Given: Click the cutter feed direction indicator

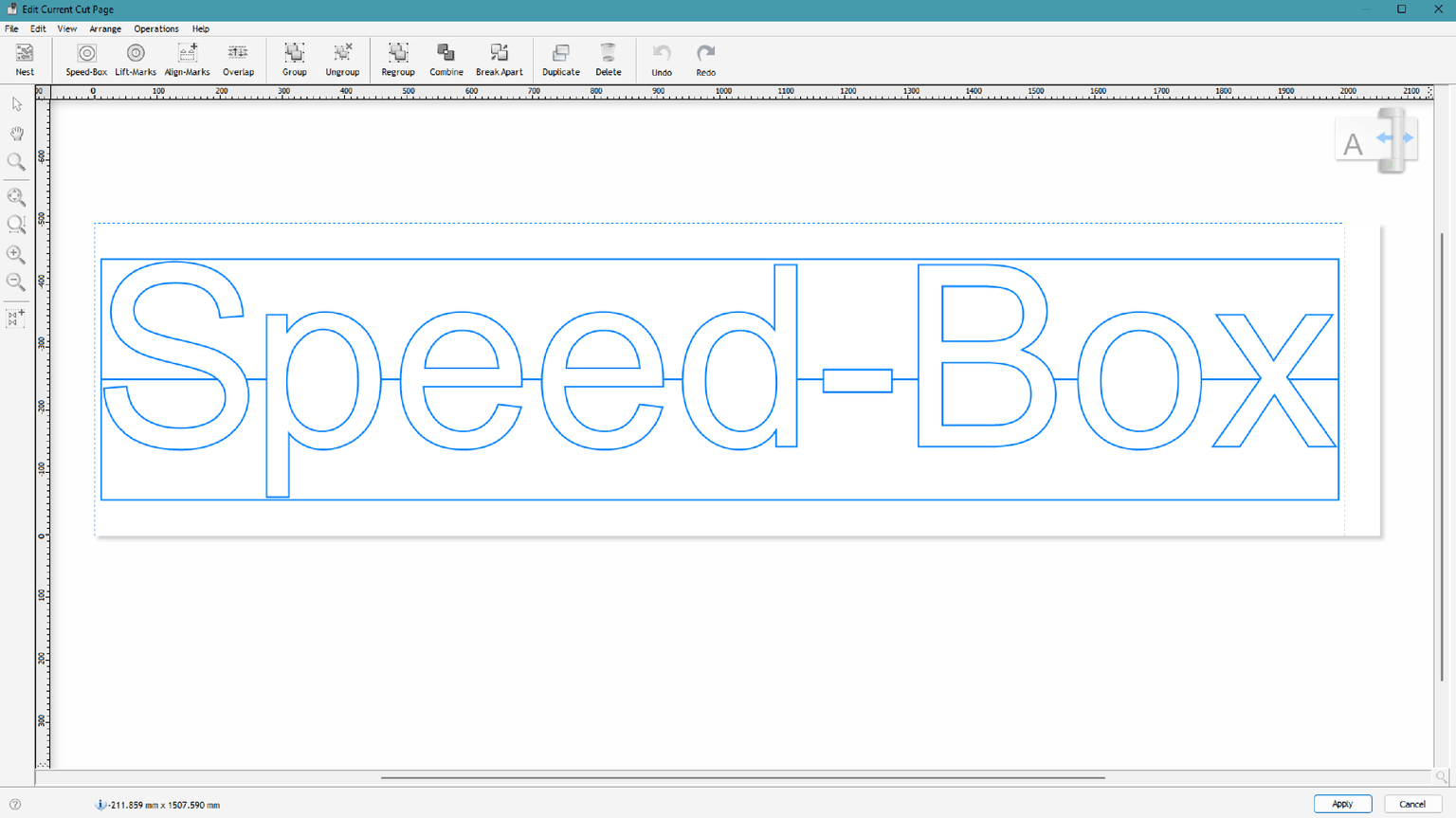Looking at the screenshot, I should (x=1376, y=140).
